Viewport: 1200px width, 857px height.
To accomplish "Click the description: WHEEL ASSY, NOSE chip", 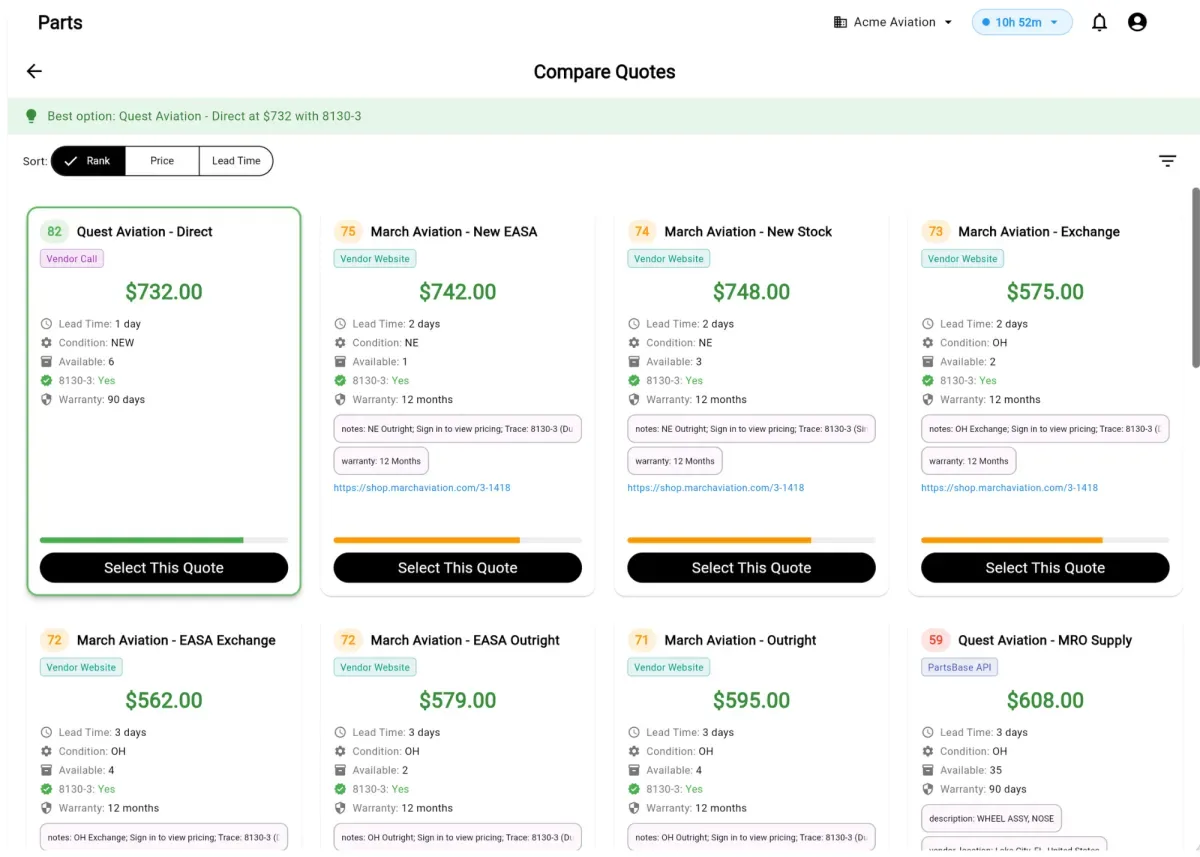I will 991,818.
